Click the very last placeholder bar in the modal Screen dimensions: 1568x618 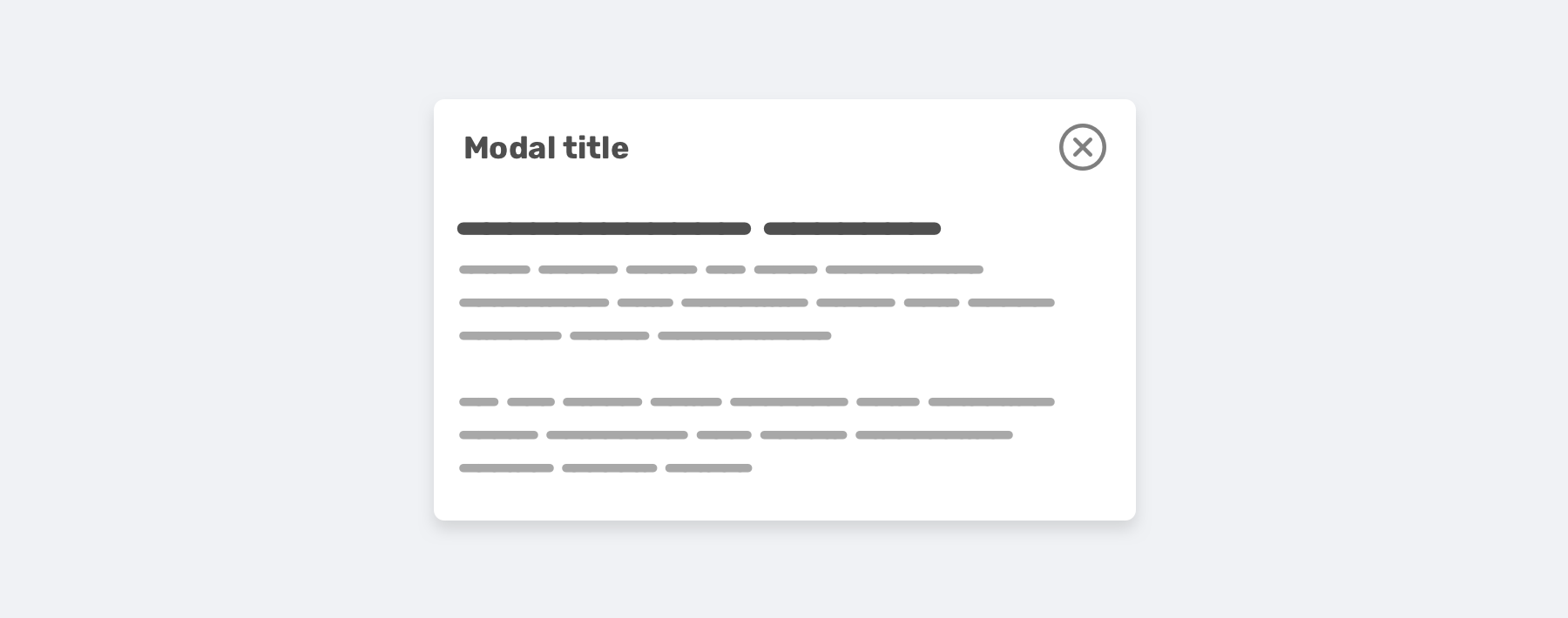pos(708,468)
